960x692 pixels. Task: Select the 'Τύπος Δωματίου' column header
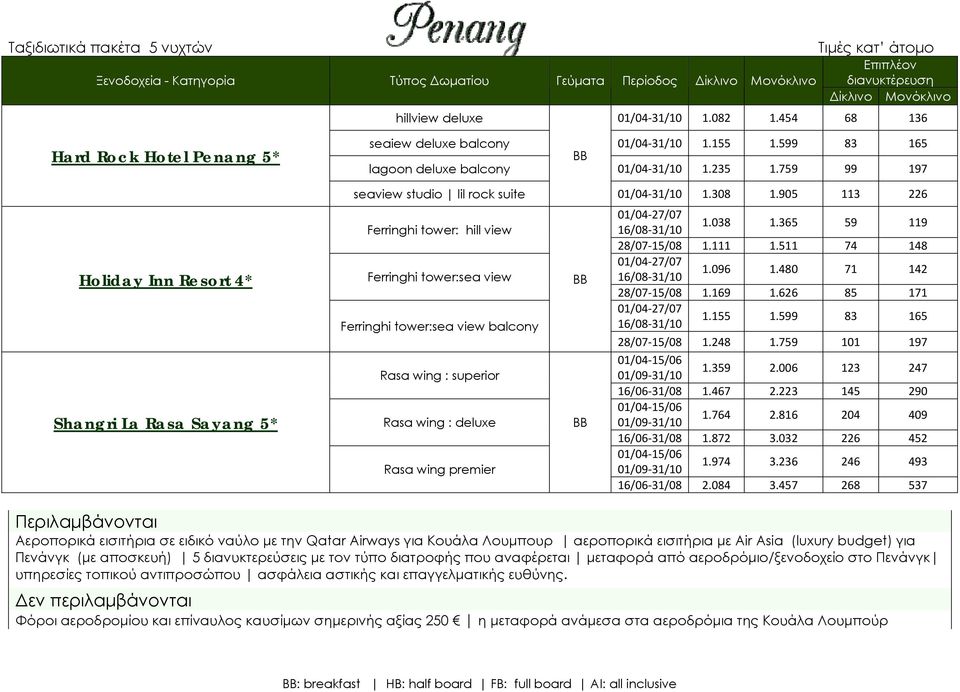click(440, 81)
